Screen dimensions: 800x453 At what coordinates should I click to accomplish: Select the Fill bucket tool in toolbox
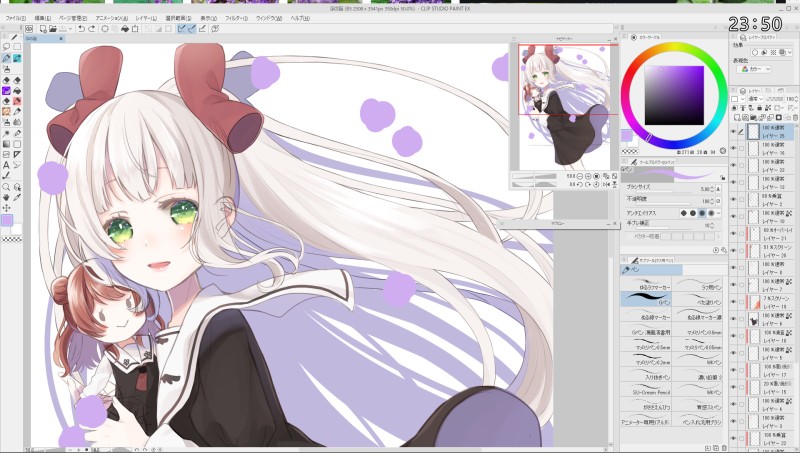[17, 91]
